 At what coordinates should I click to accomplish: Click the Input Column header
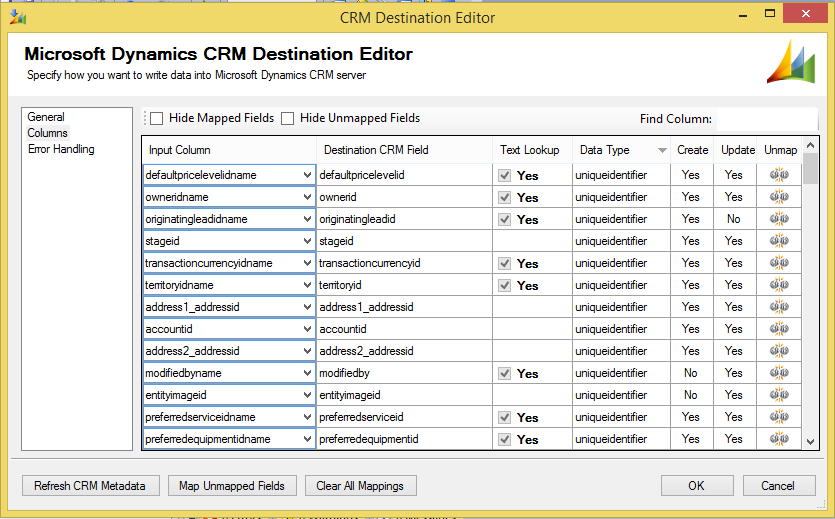(230, 150)
